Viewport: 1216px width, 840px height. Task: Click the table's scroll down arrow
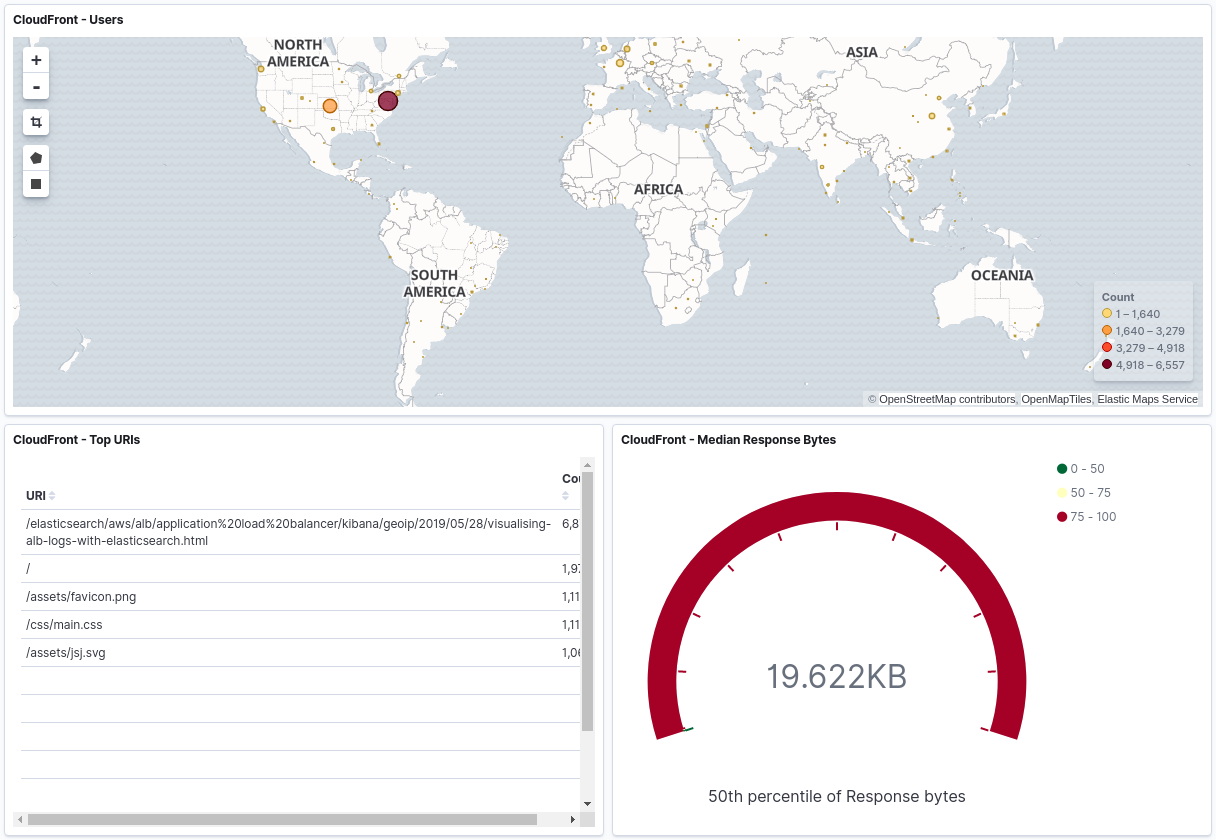(x=587, y=803)
